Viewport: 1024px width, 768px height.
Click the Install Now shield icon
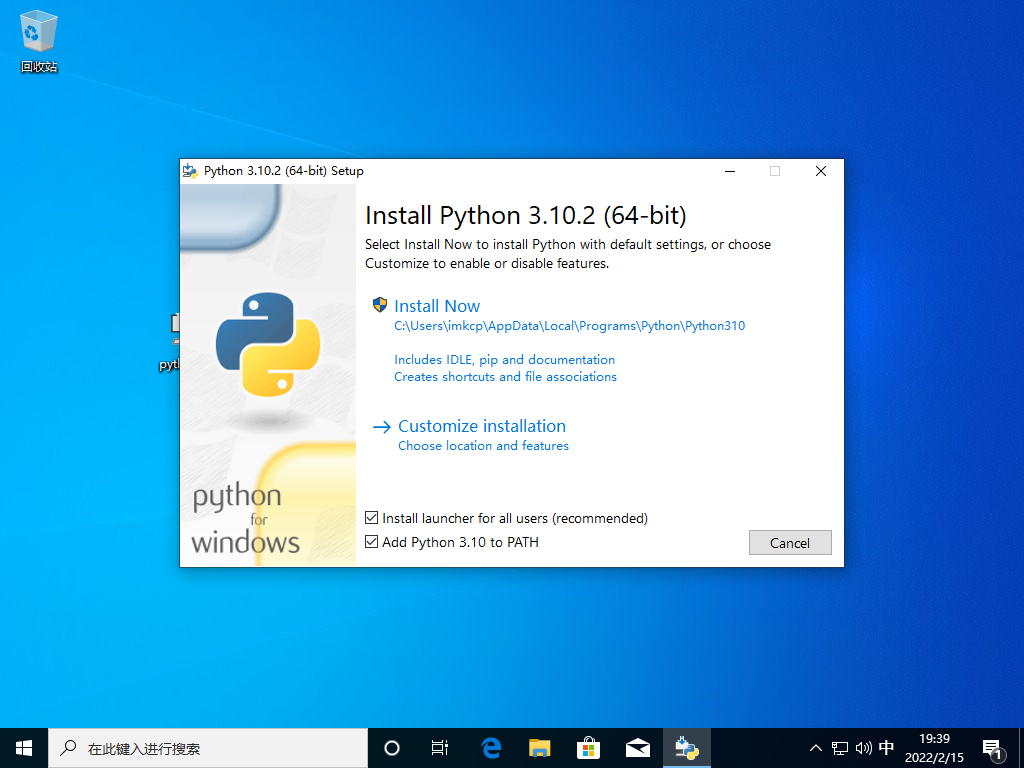click(x=380, y=305)
